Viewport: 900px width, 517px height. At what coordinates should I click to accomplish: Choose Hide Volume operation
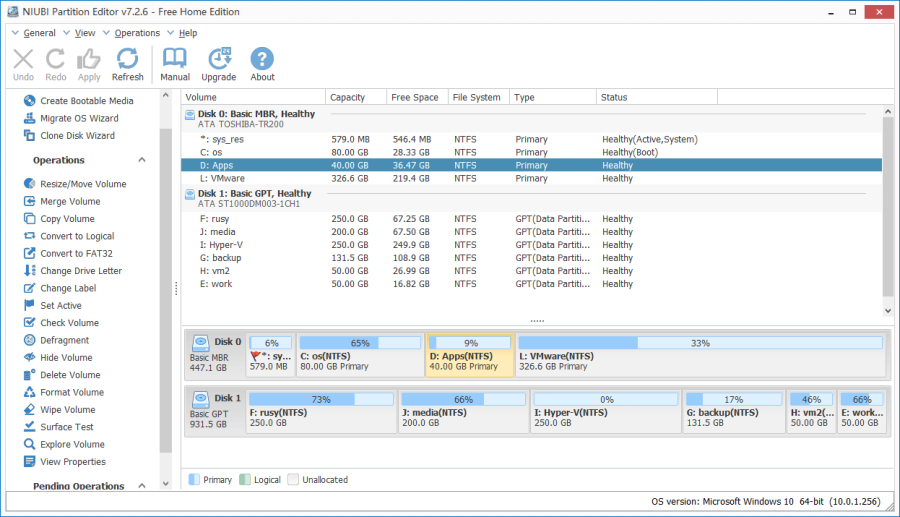point(58,357)
